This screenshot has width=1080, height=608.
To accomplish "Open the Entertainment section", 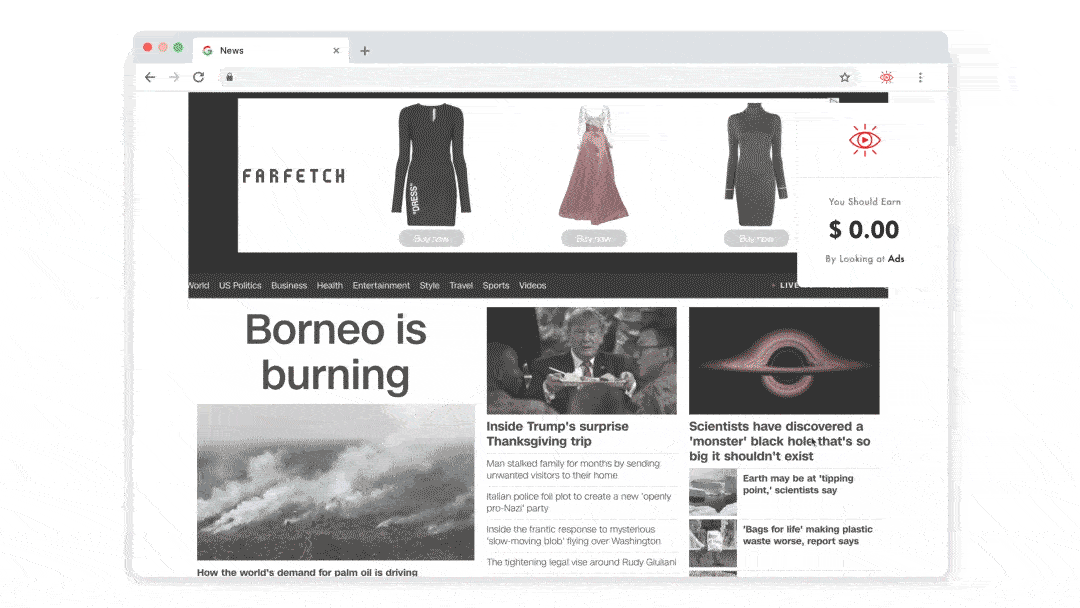I will 381,285.
